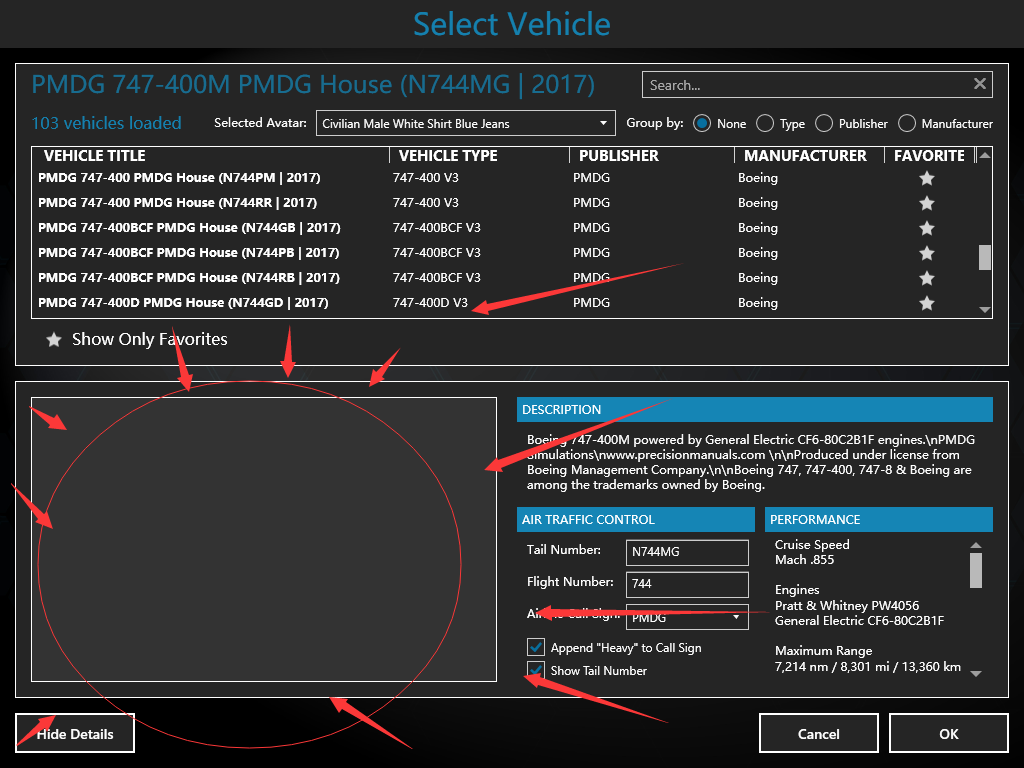The image size is (1024, 768).
Task: Click the vehicle list scrollbar thumb
Action: tap(985, 257)
